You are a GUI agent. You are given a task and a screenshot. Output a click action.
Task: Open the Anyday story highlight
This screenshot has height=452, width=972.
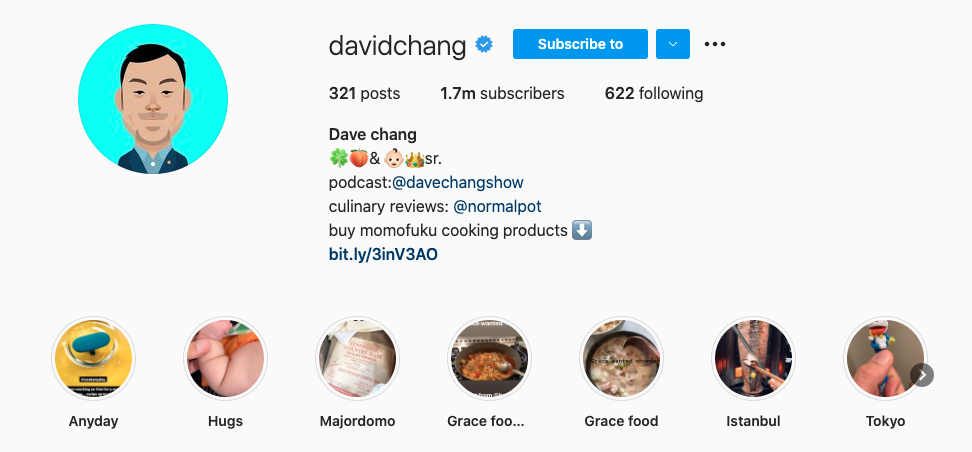tap(94, 358)
